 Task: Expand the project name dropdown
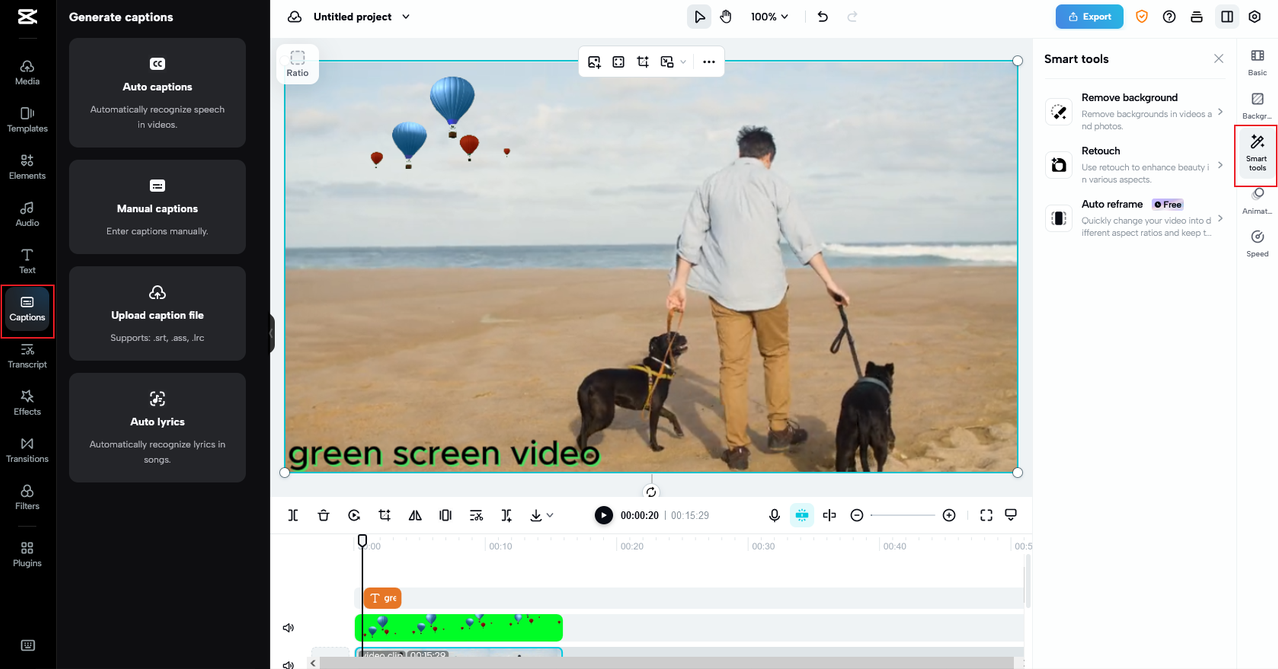point(405,17)
